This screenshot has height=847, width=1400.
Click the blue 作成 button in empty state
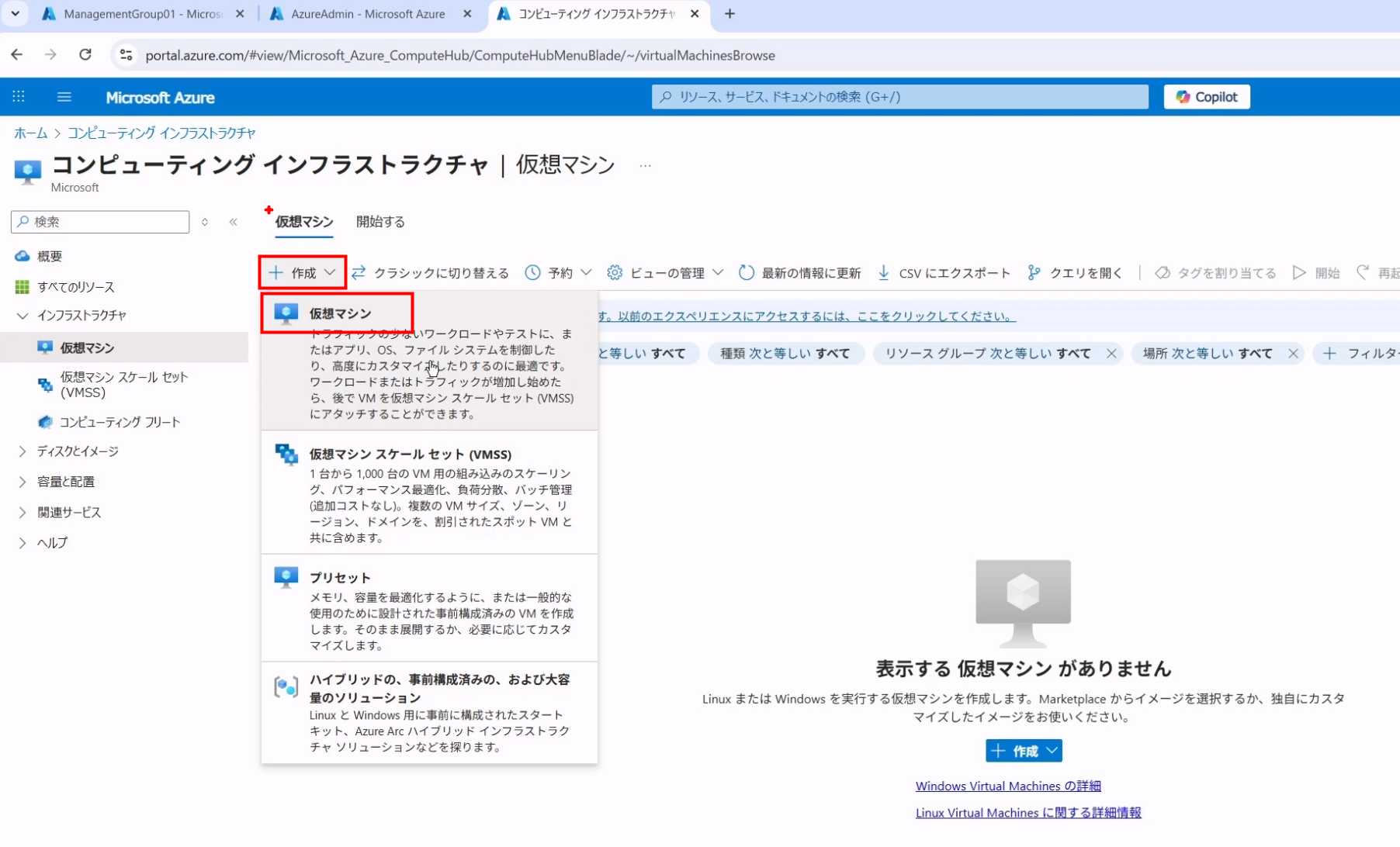click(x=1024, y=751)
